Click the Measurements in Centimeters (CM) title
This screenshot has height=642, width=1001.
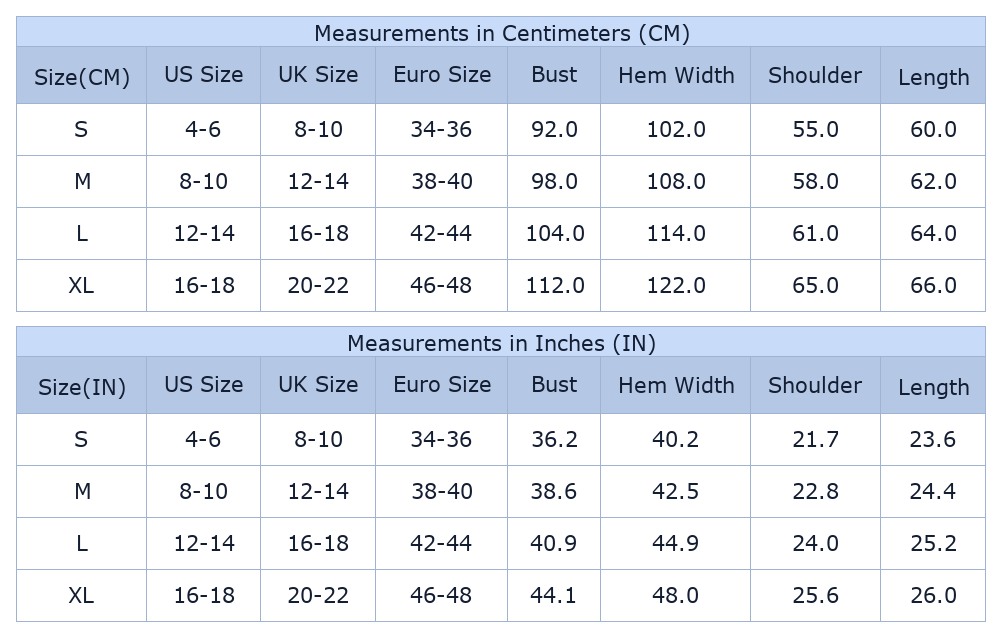(x=501, y=33)
